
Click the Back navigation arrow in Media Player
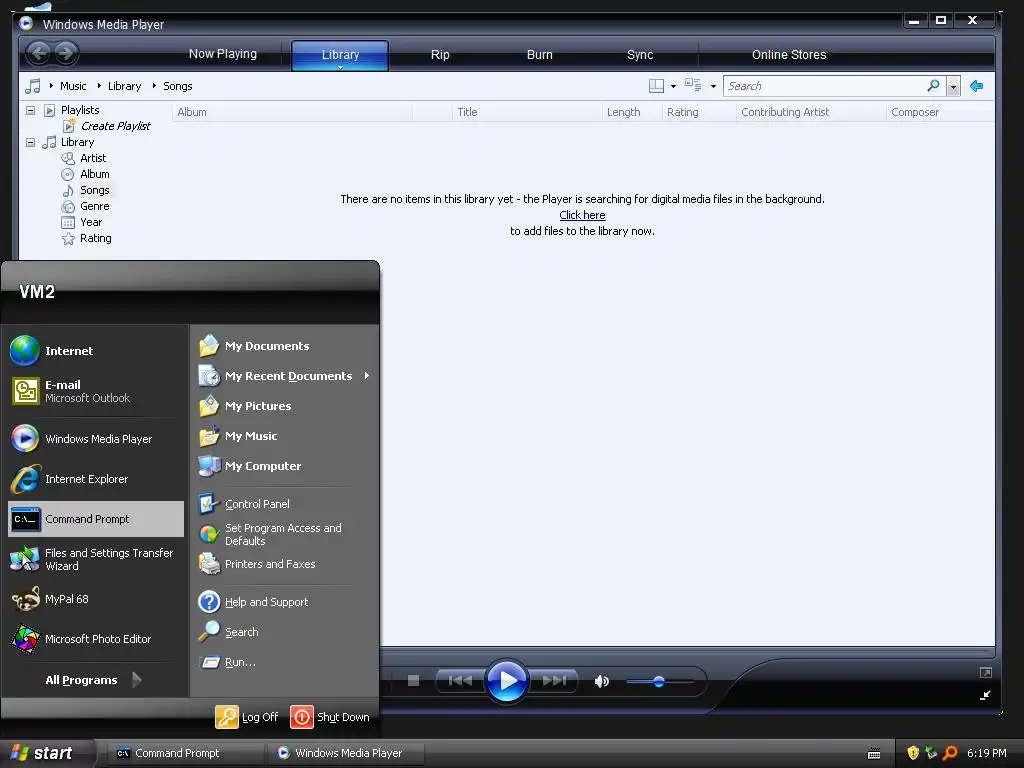[39, 53]
